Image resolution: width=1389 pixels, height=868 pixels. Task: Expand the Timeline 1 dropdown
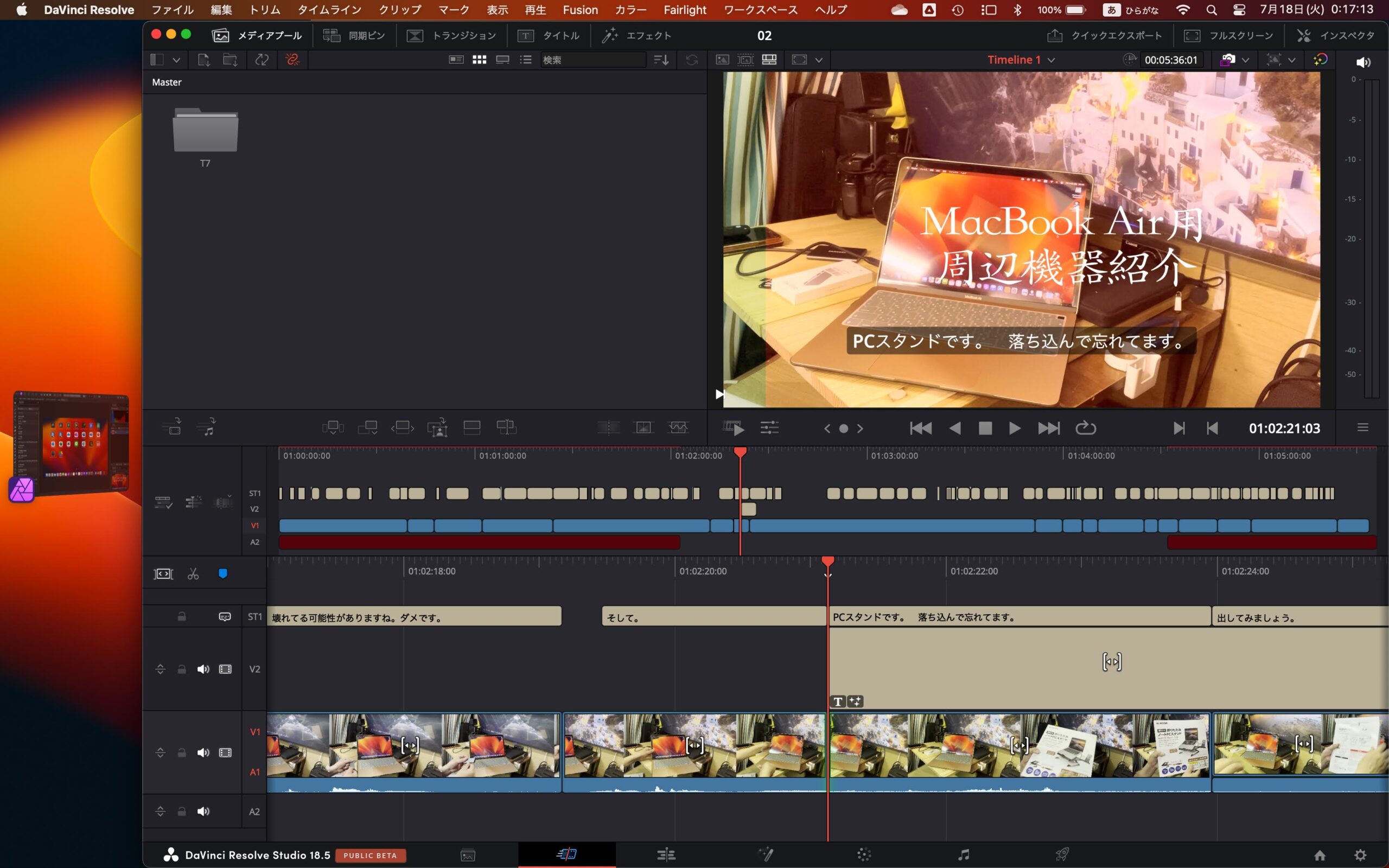[1051, 60]
